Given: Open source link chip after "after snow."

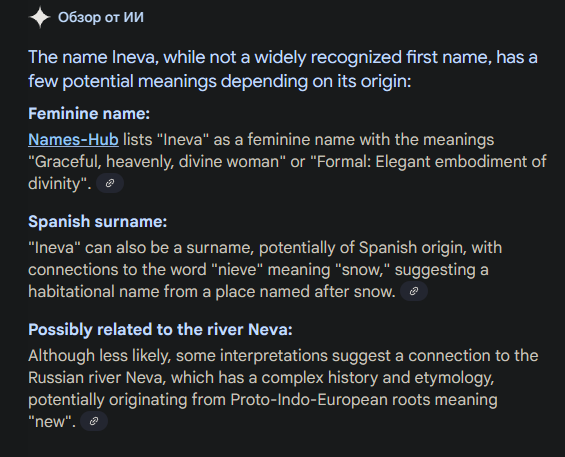Looking at the screenshot, I should click(x=414, y=291).
